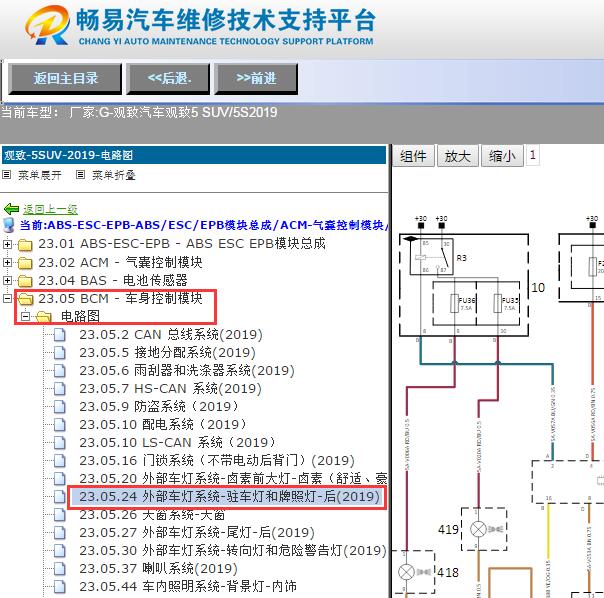
Task: Click the R3 relay in the diagram
Action: pos(431,257)
